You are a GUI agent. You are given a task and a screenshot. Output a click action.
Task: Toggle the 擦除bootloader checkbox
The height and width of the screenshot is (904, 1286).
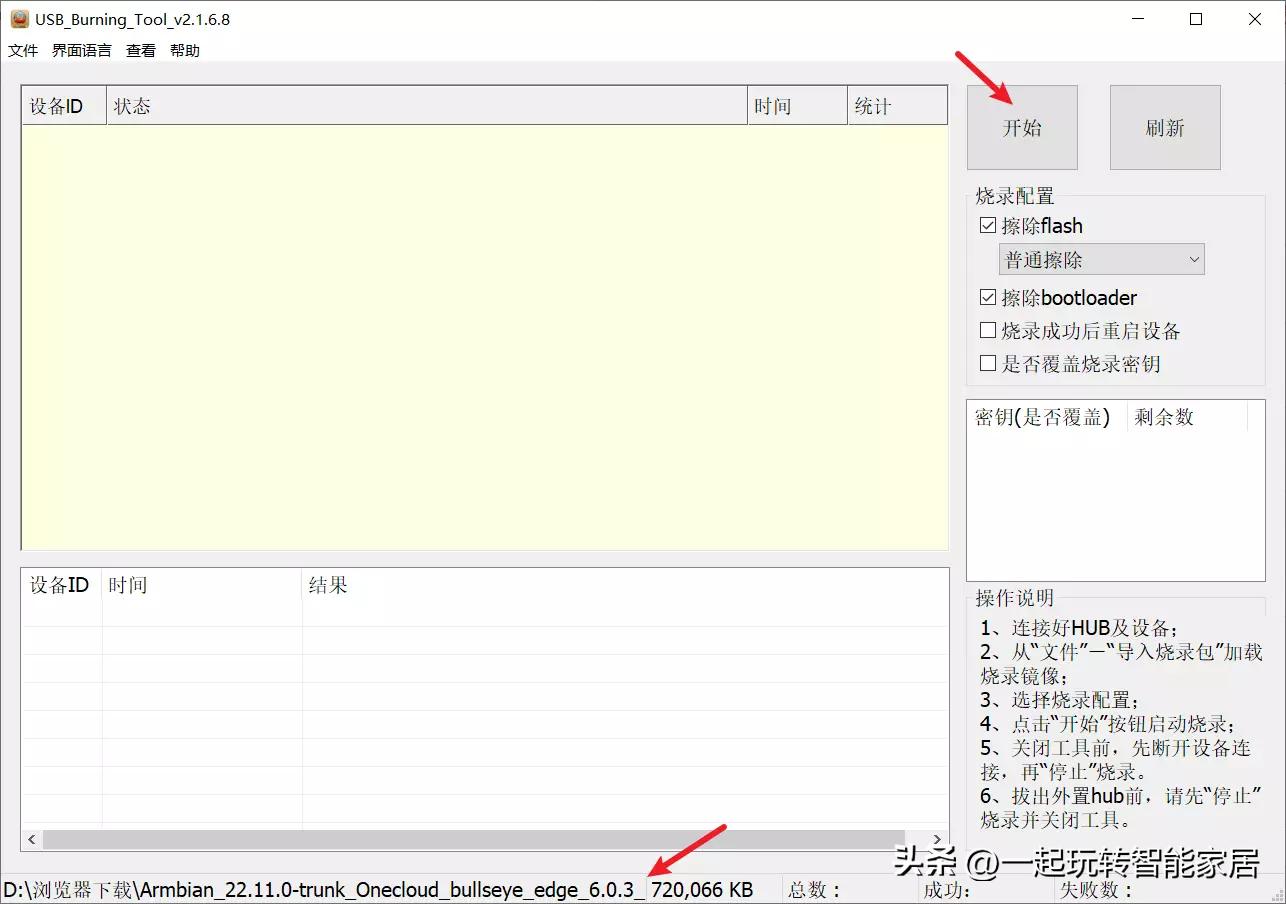[988, 296]
